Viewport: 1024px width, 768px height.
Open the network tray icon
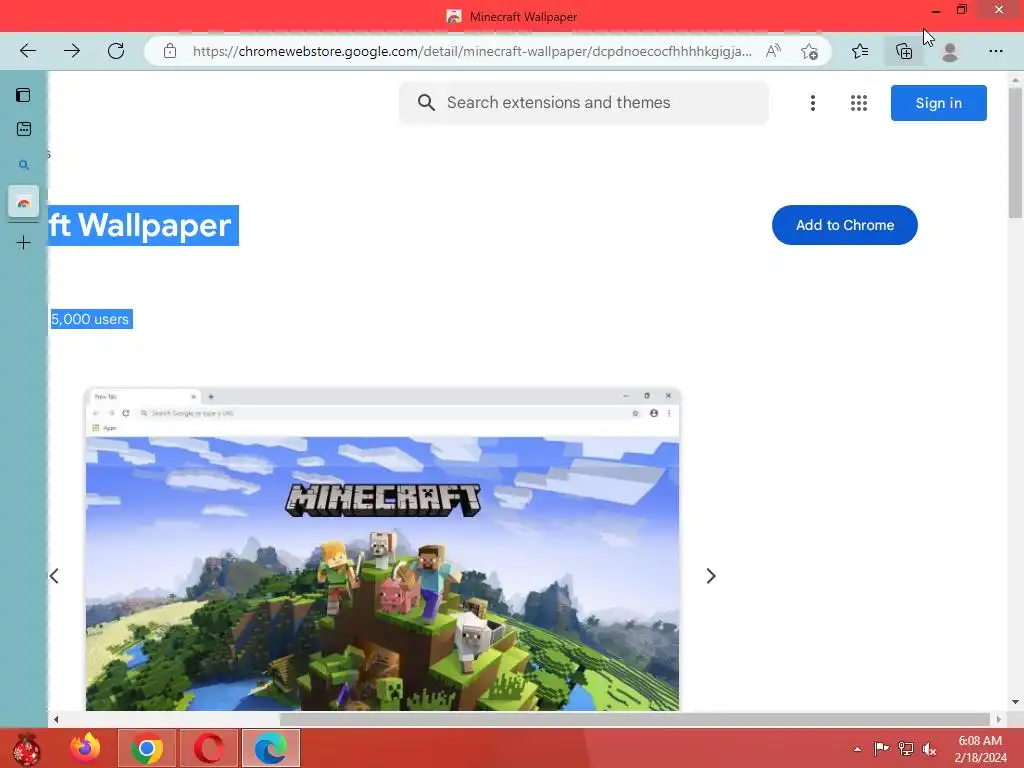click(905, 748)
